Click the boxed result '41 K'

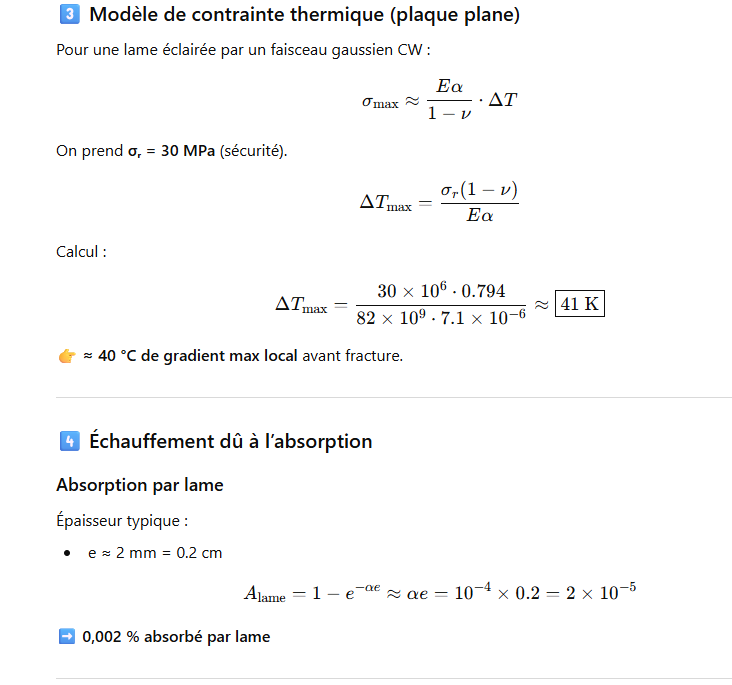point(581,304)
